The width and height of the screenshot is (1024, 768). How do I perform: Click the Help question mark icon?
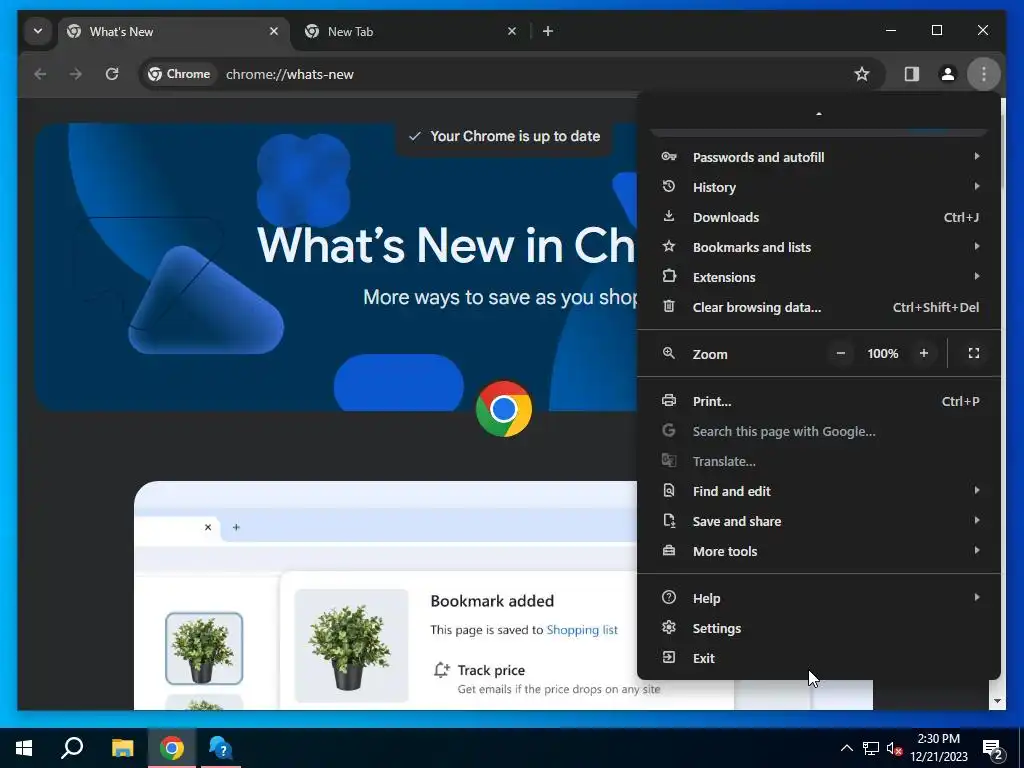pyautogui.click(x=669, y=598)
